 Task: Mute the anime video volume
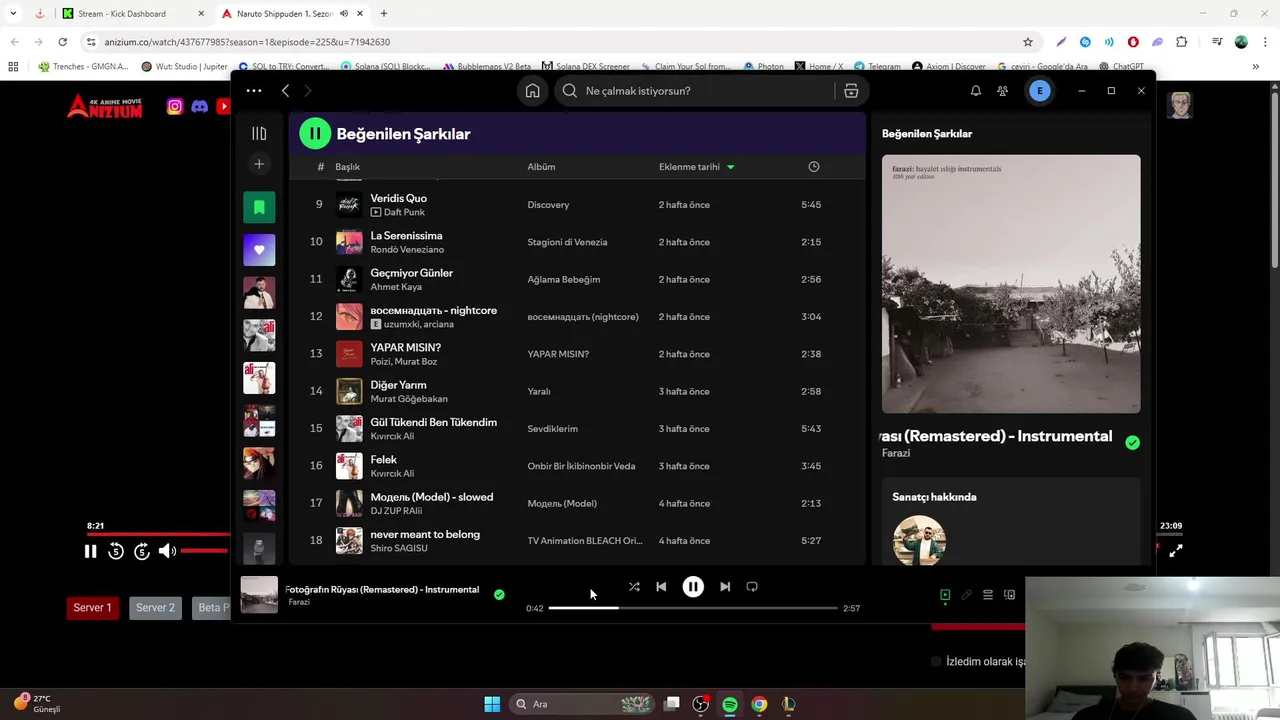(167, 551)
